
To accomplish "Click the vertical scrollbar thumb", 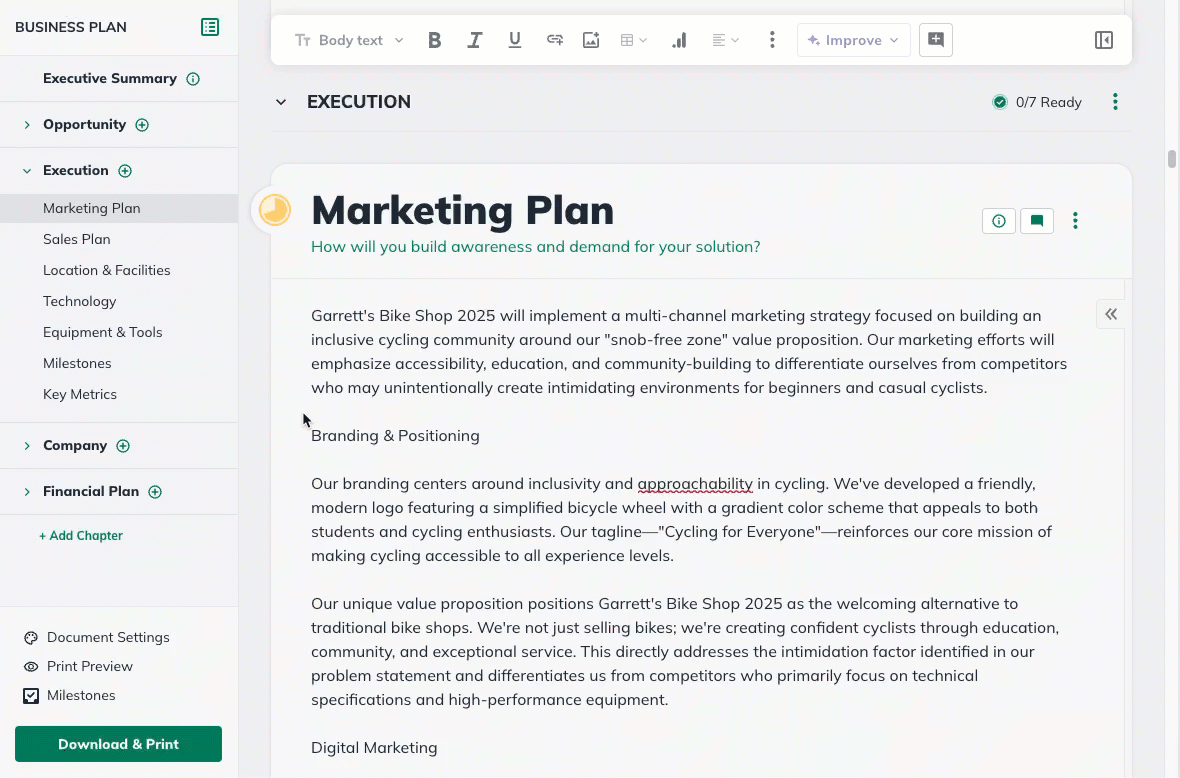I will (x=1171, y=159).
